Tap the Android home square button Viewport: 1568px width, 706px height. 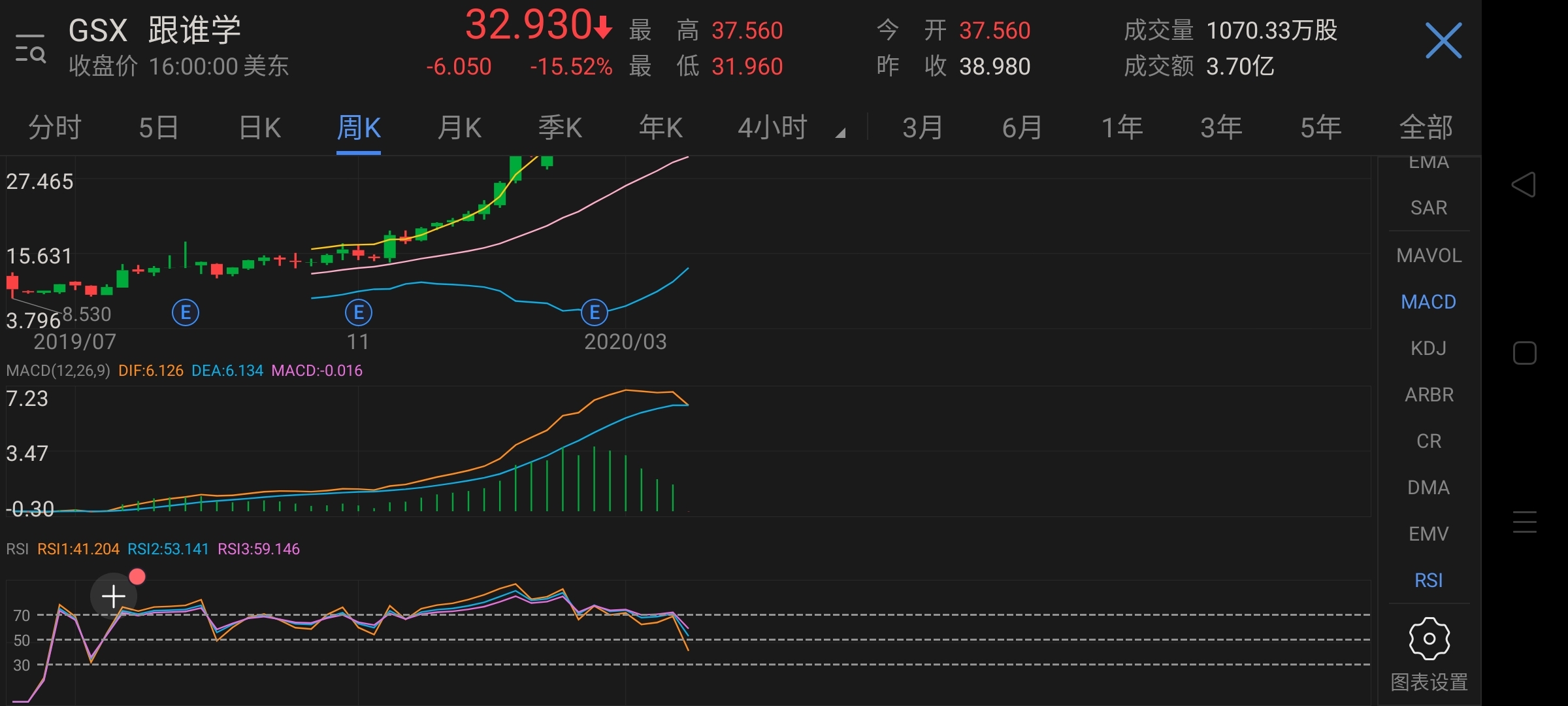pyautogui.click(x=1524, y=353)
